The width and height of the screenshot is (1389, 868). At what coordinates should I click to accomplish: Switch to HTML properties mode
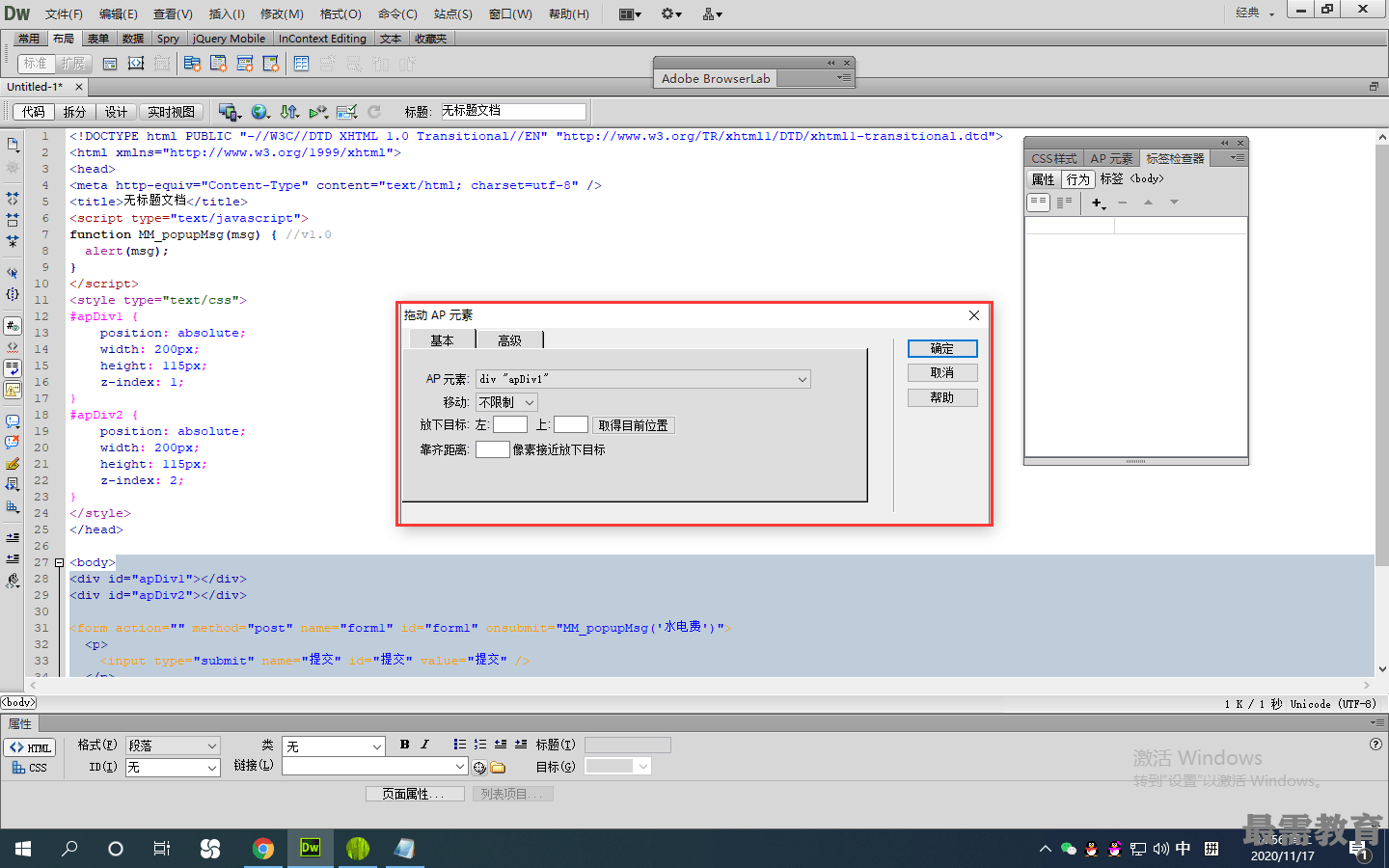(30, 747)
